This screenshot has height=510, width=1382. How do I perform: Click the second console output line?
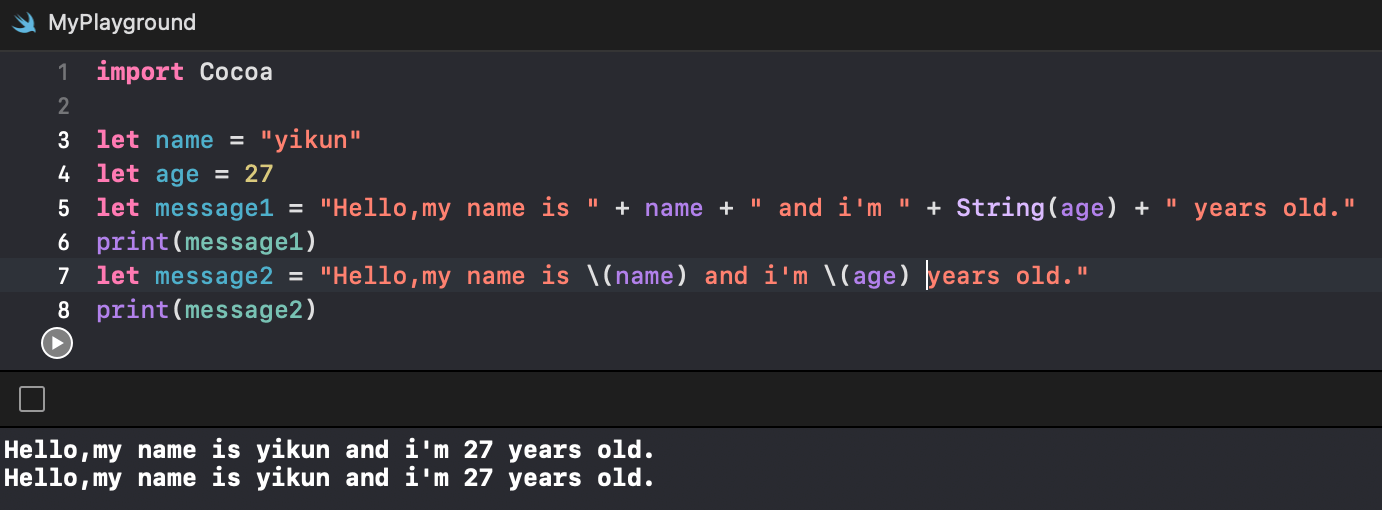pos(329,478)
